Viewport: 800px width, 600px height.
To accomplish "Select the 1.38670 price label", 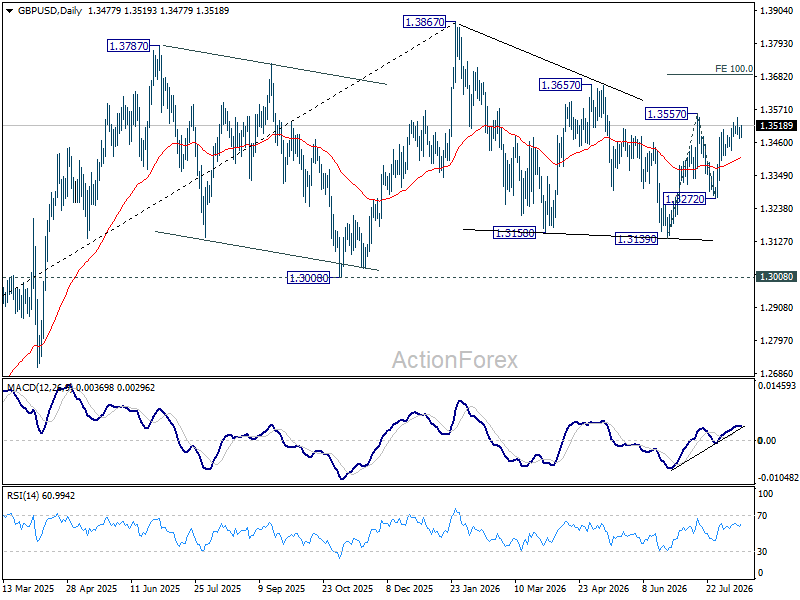I will tap(424, 22).
